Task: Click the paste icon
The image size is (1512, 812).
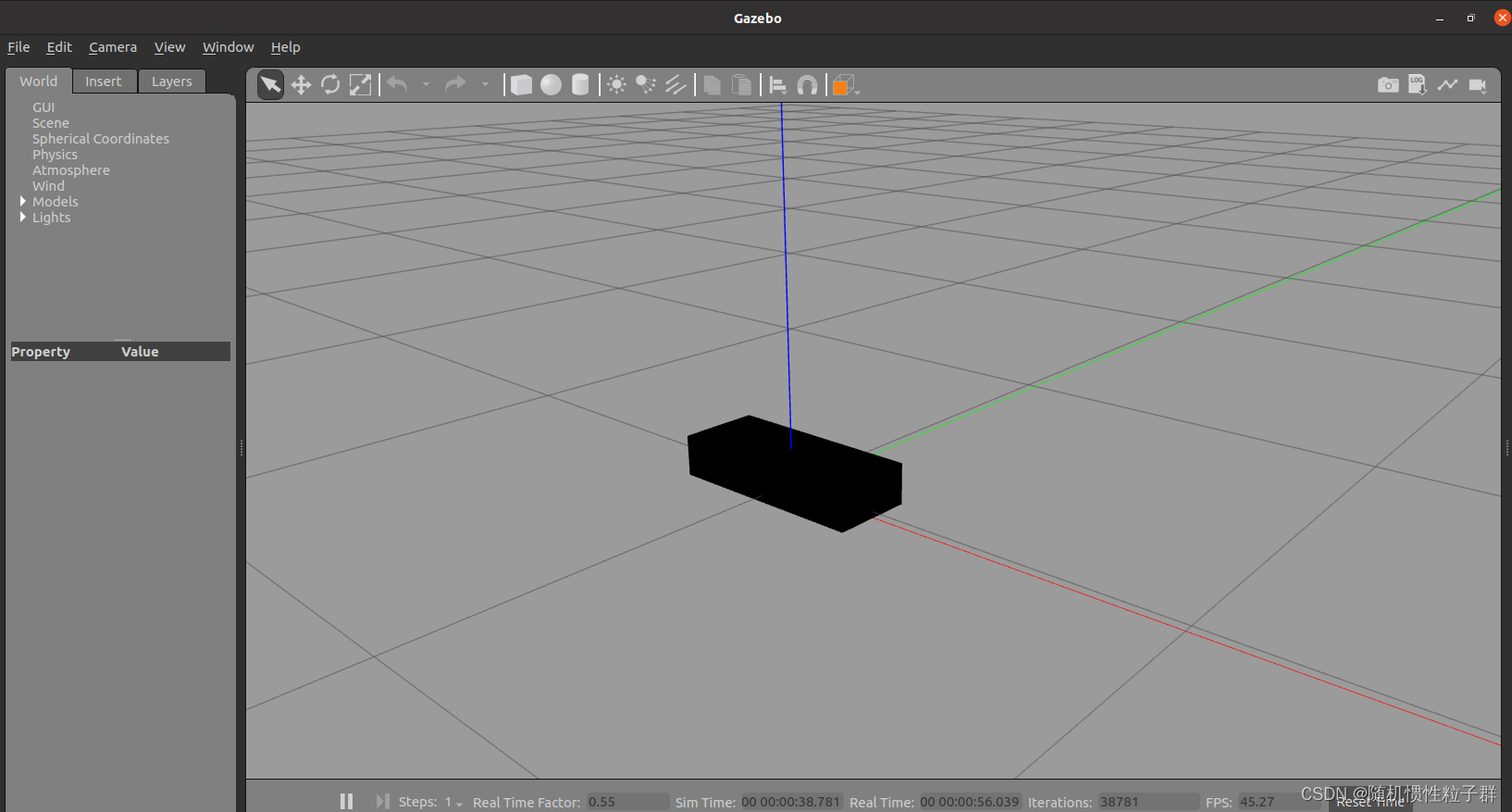Action: [741, 85]
